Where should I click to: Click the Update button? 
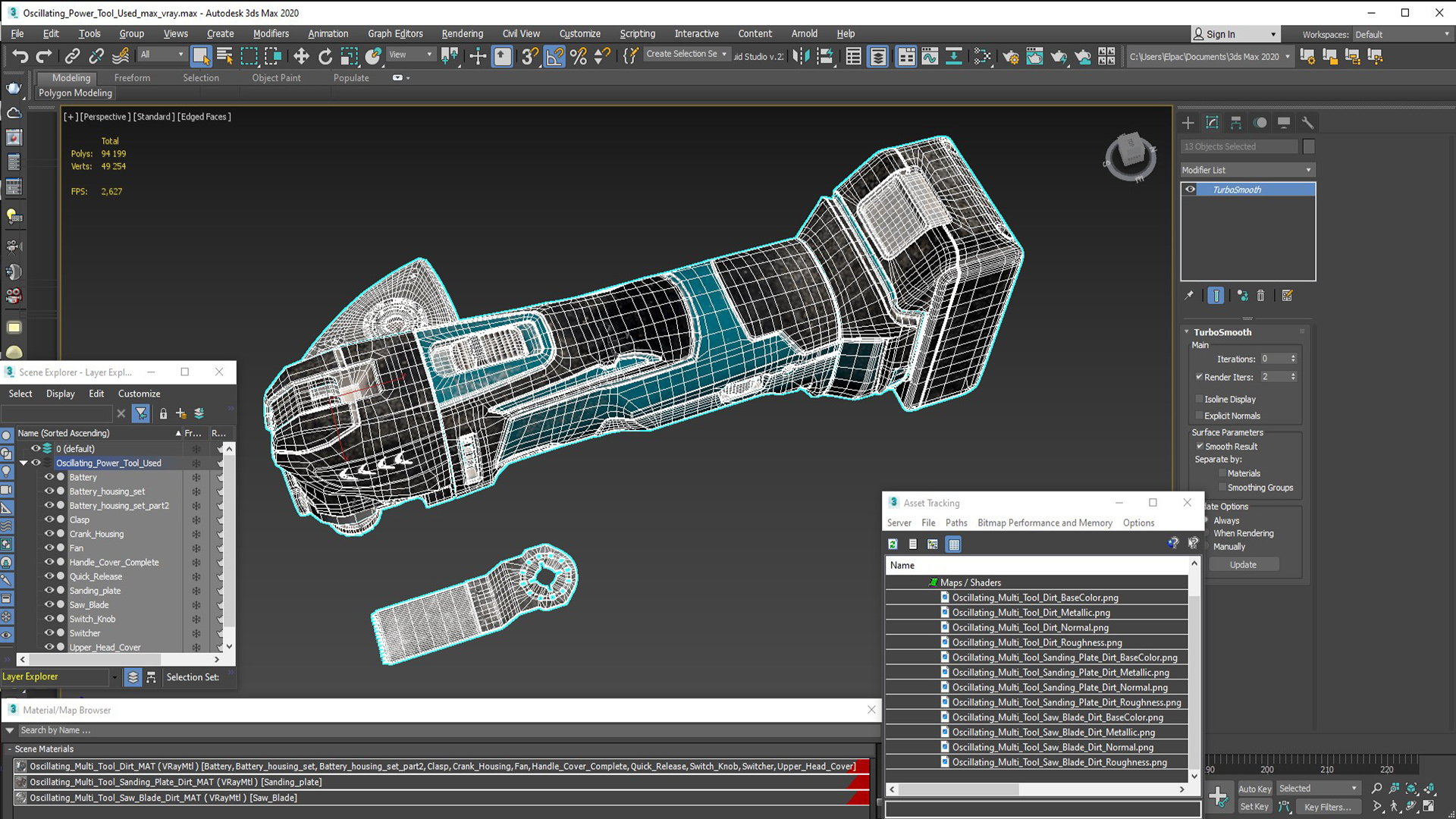[x=1243, y=565]
